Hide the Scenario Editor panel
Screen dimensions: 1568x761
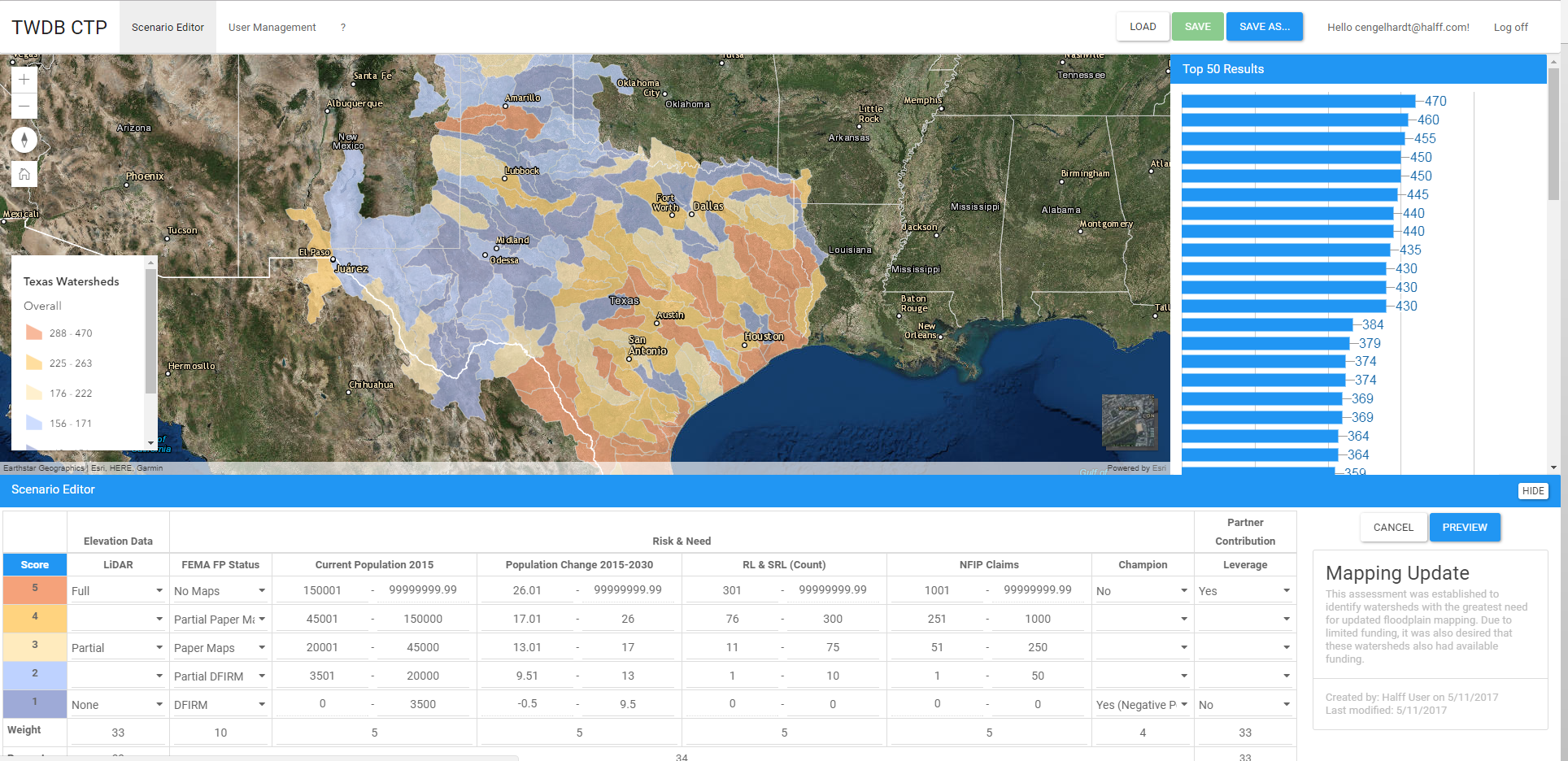point(1532,491)
